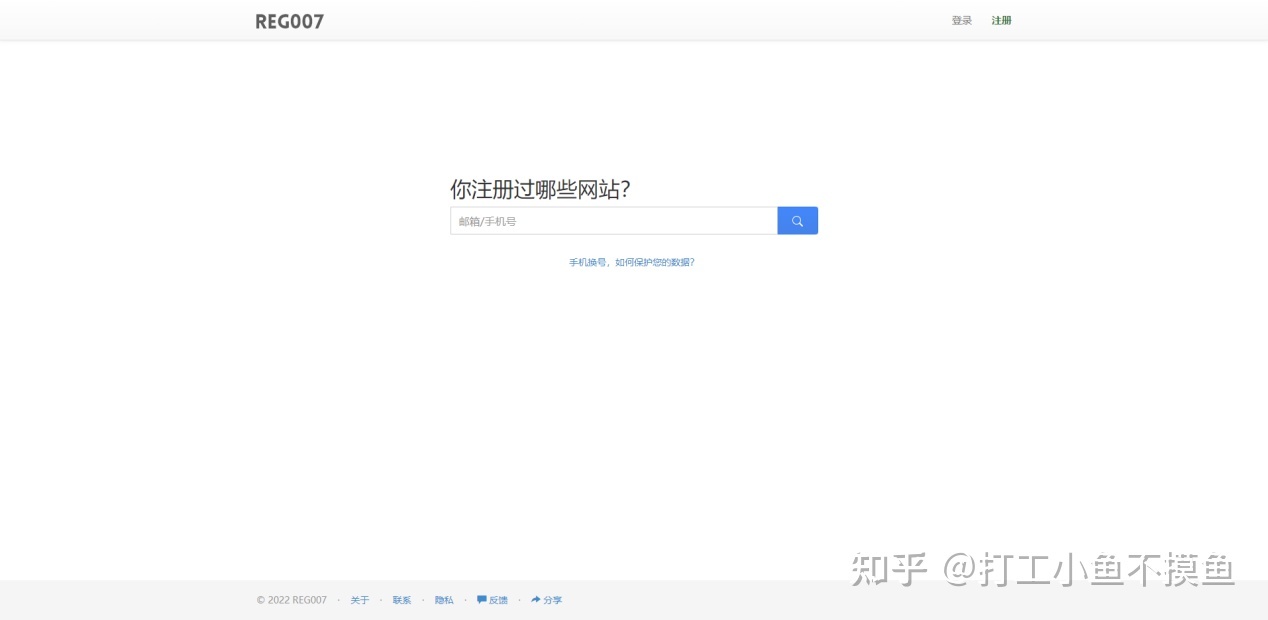Screen dimensions: 1268x620
Task: Visit the 联系 footer link
Action: (x=402, y=600)
